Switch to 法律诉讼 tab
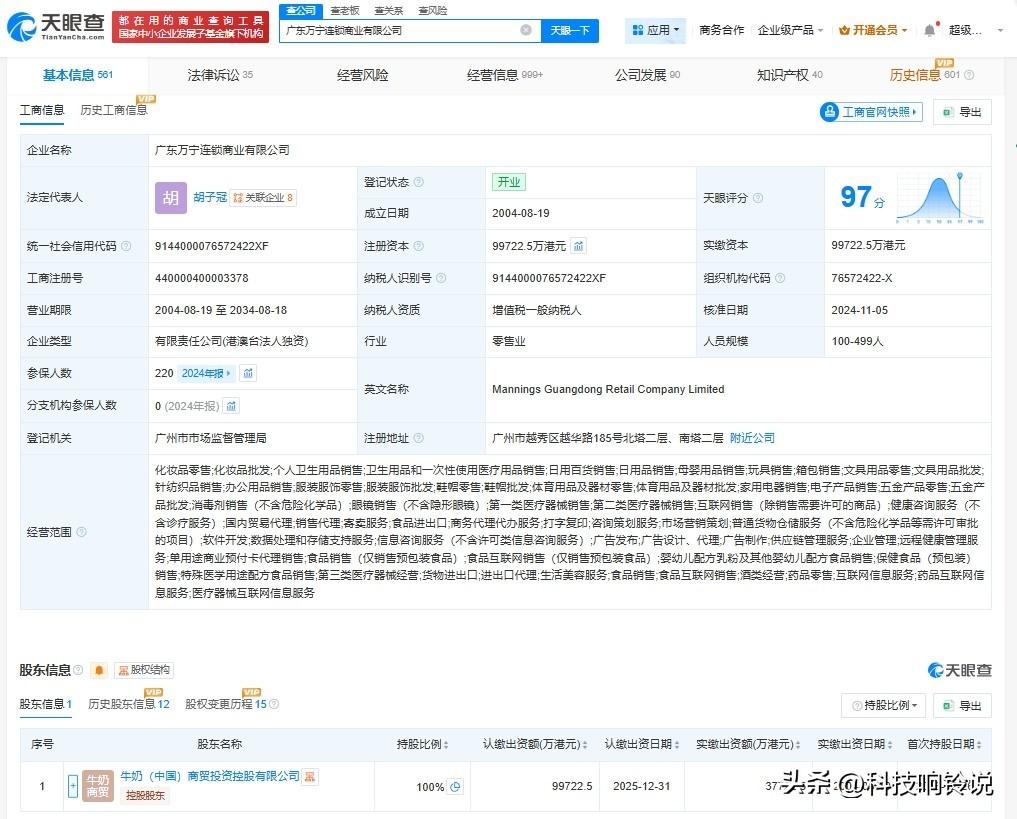 point(220,75)
